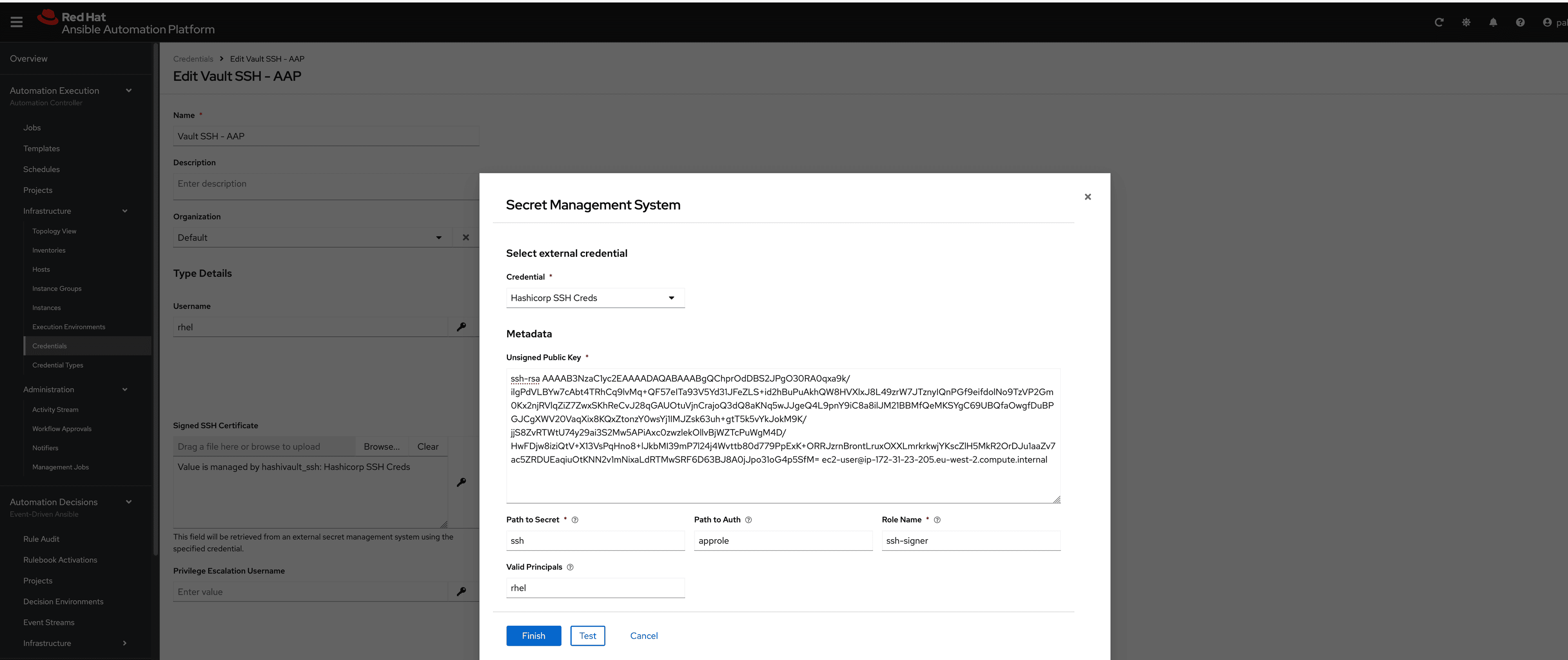Viewport: 1568px width, 660px height.
Task: Open the Organization dropdown
Action: pos(439,237)
